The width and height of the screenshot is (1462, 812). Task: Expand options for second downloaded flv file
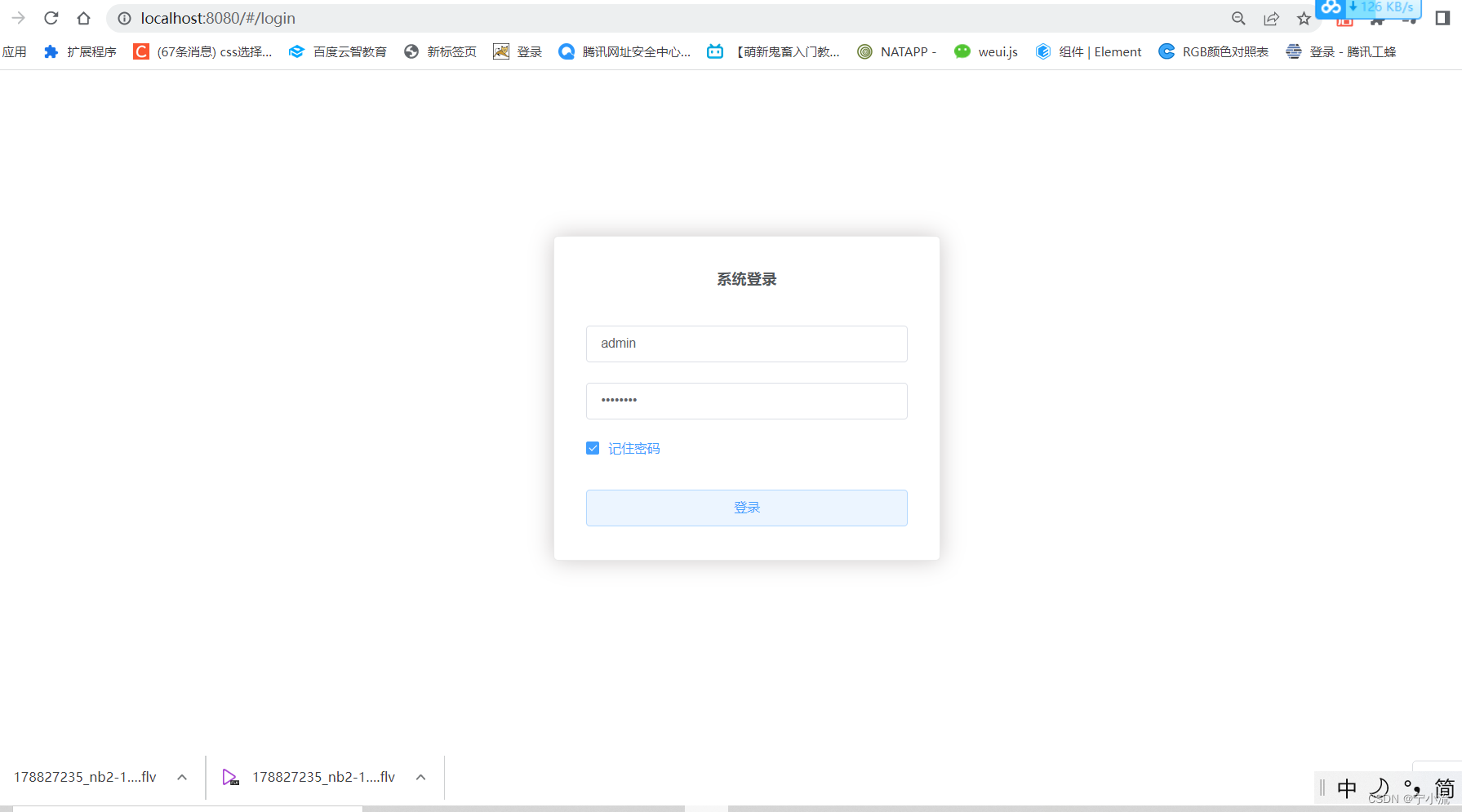pos(420,777)
